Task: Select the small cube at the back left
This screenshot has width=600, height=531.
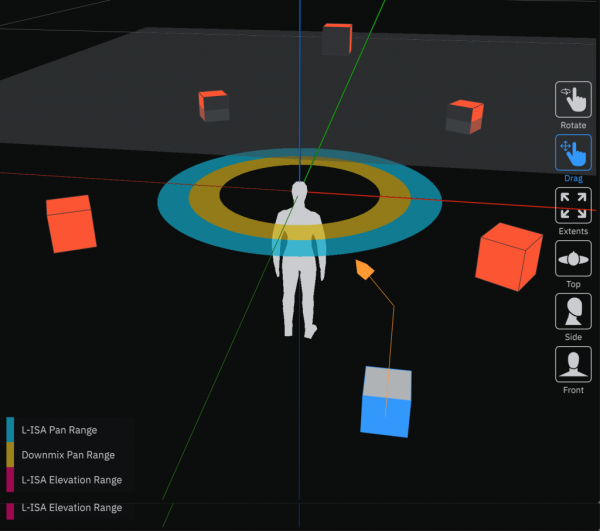Action: (213, 105)
